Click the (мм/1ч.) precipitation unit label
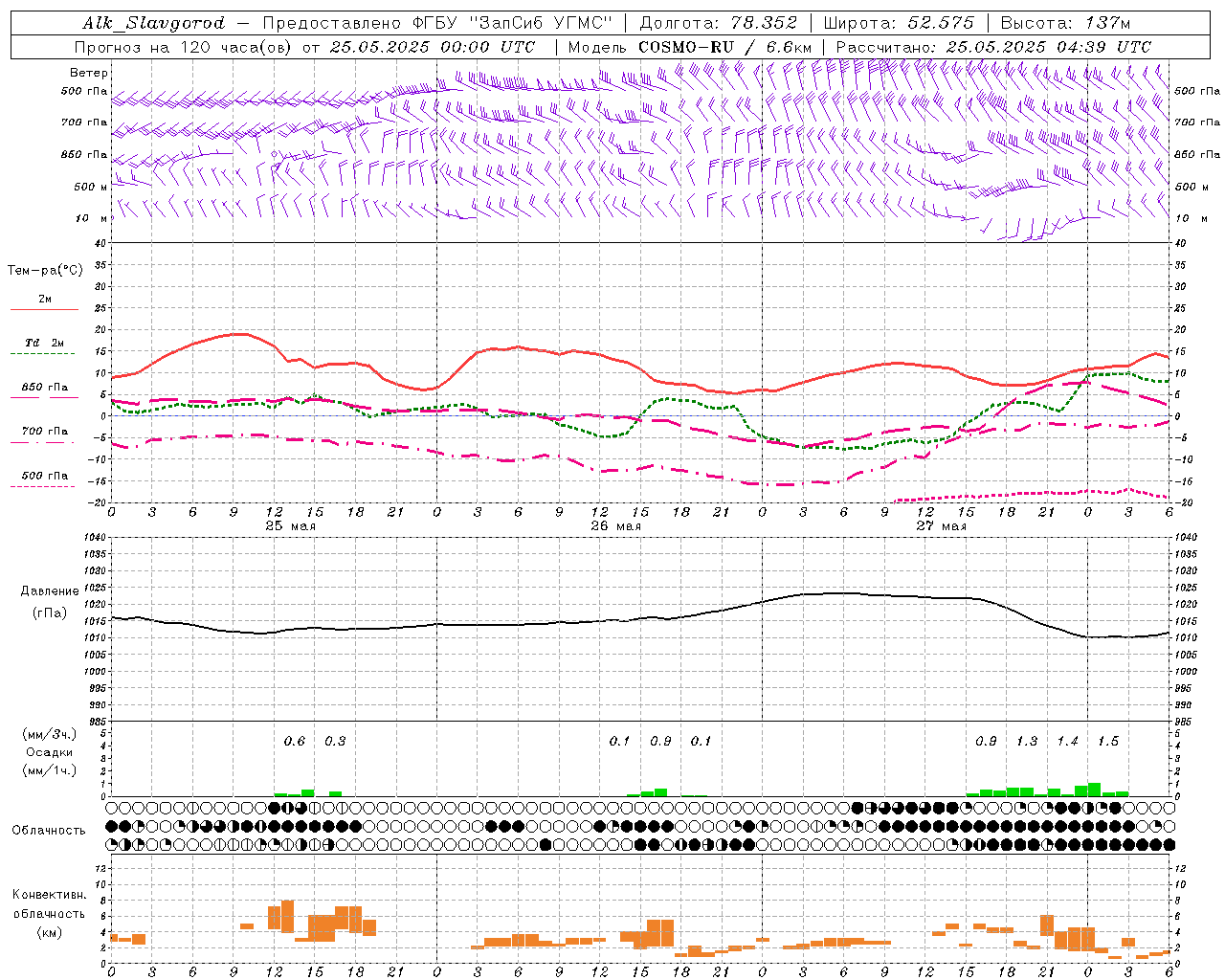 [49, 770]
